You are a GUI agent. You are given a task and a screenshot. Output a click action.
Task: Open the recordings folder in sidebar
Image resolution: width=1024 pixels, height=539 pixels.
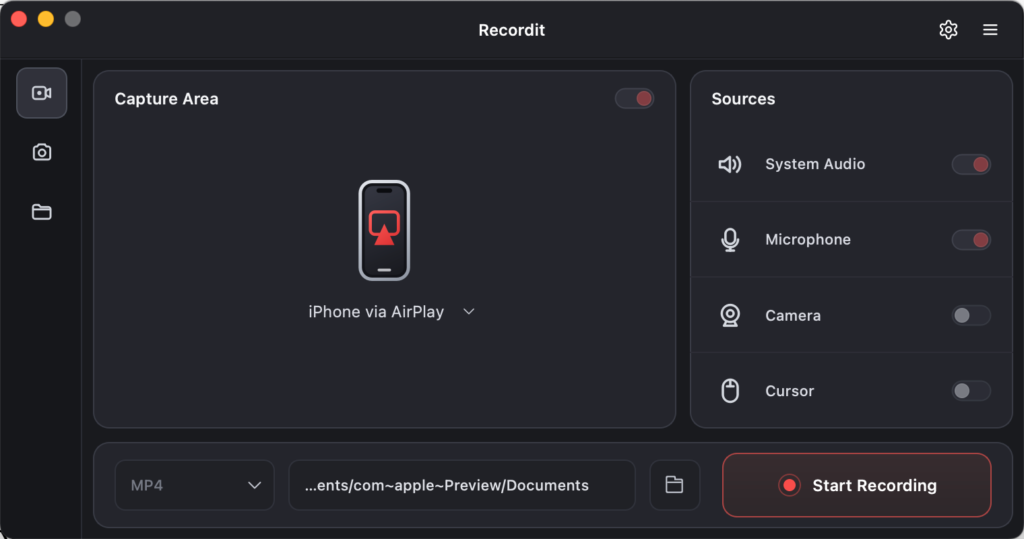42,212
